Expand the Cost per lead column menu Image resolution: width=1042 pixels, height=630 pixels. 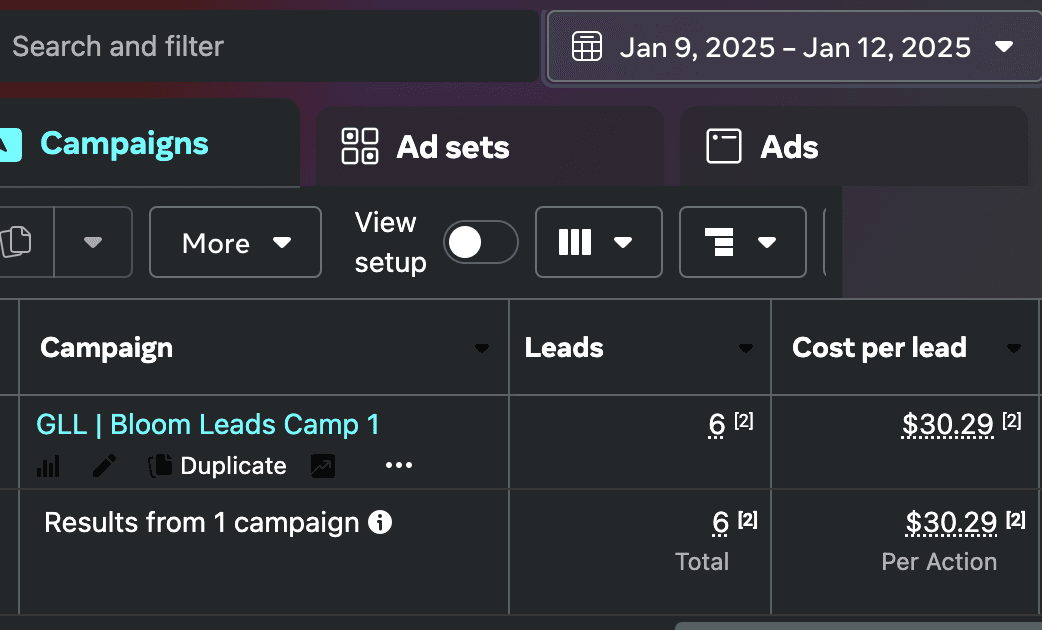pyautogui.click(x=1014, y=348)
